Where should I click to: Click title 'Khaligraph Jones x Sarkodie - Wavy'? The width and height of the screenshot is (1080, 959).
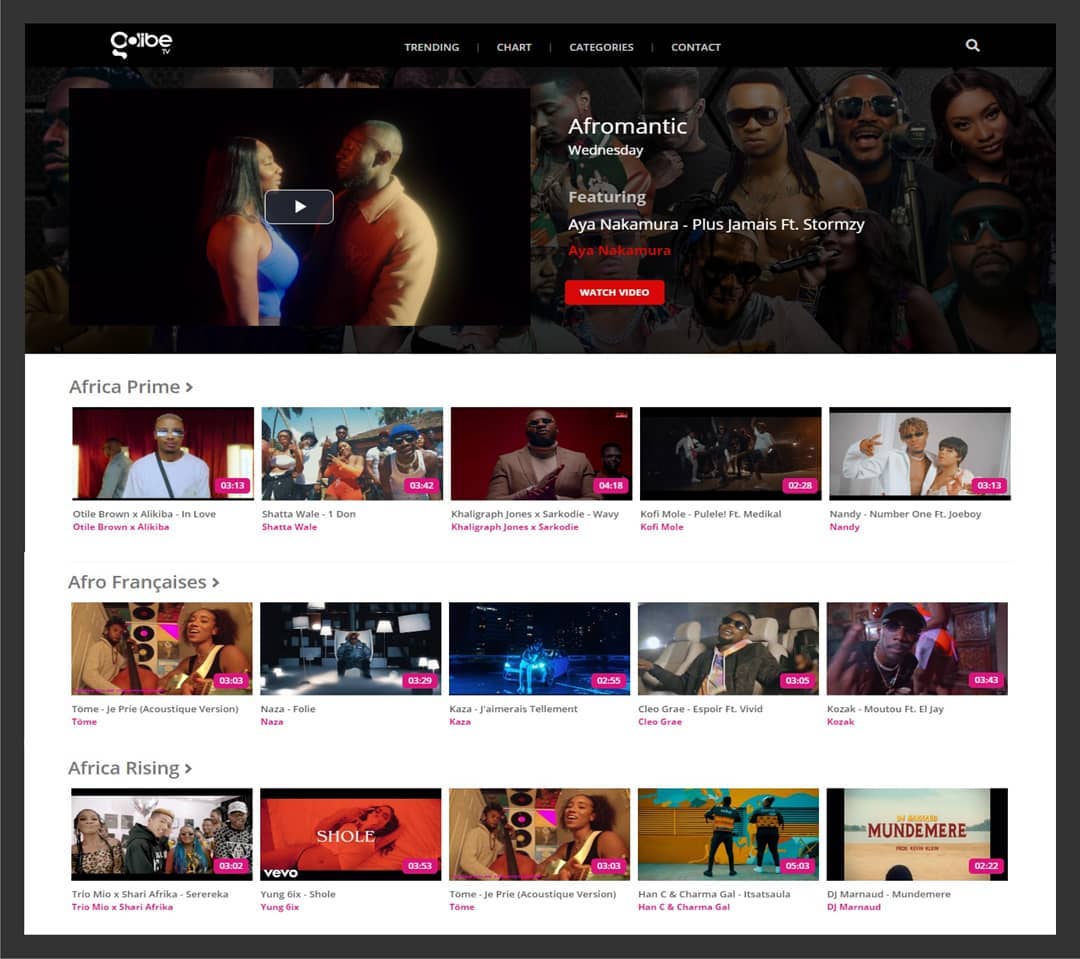pyautogui.click(x=535, y=514)
